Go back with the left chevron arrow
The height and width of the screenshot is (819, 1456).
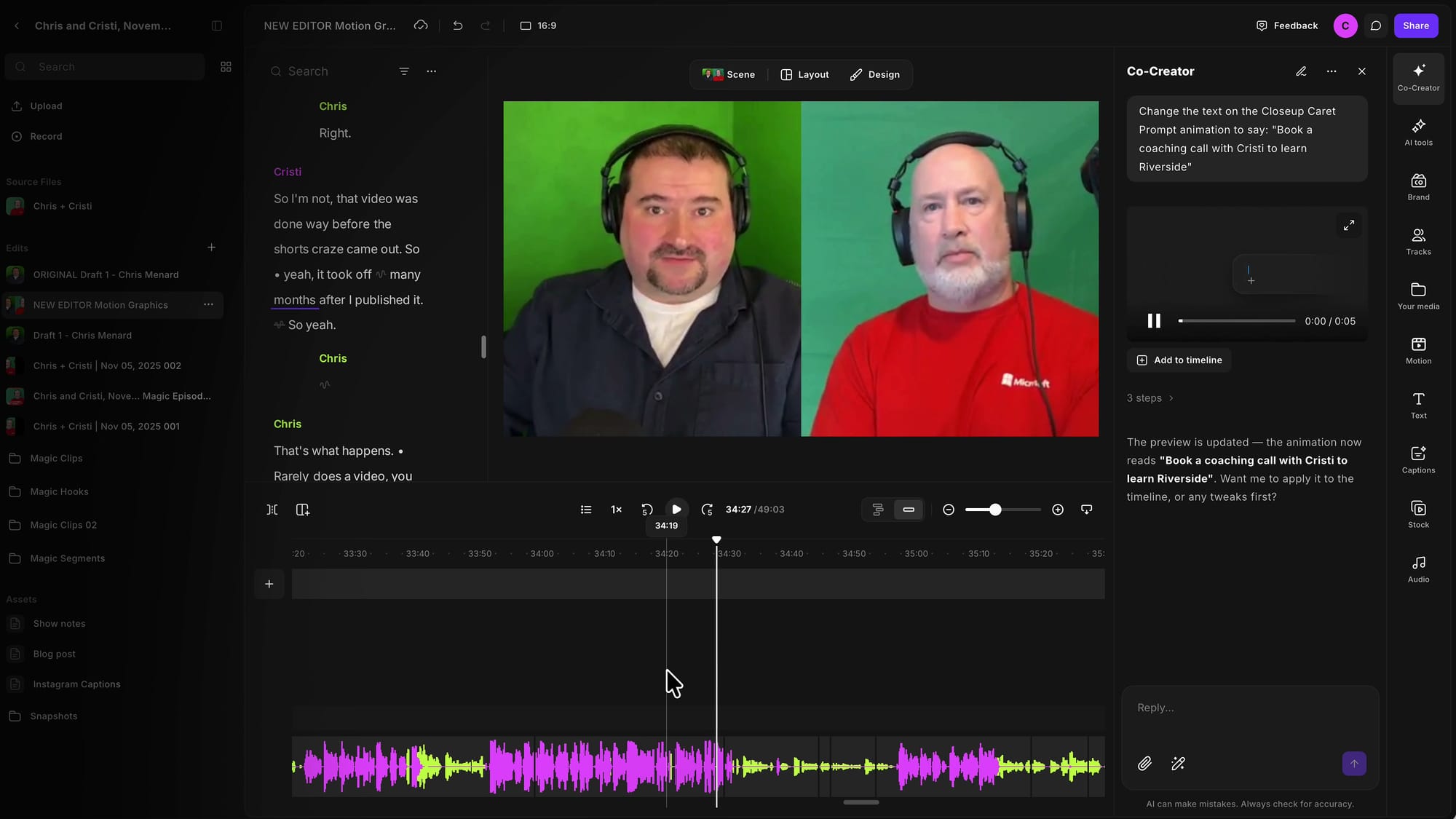click(x=17, y=25)
